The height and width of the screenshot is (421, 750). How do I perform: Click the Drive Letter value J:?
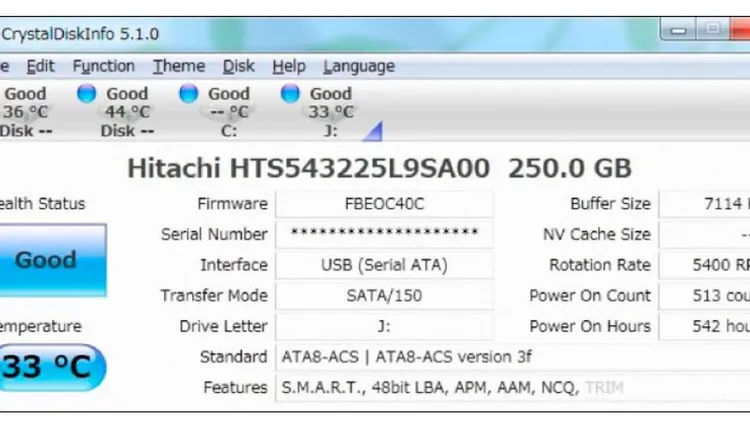point(385,326)
